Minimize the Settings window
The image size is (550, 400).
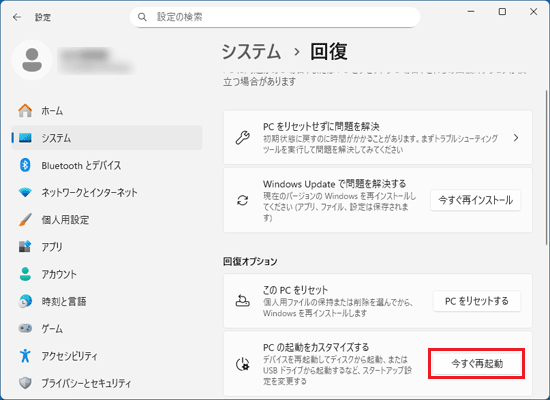point(471,12)
